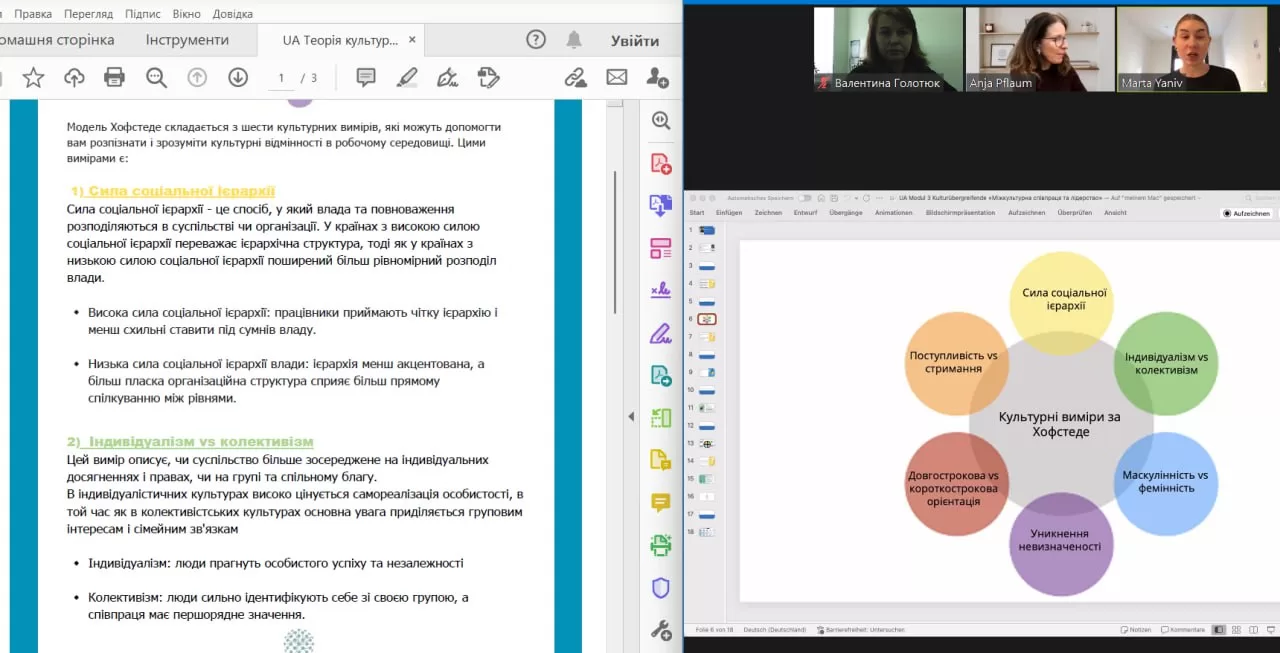
Task: Open the Fill & Sign pen sidebar tool
Action: (x=660, y=333)
